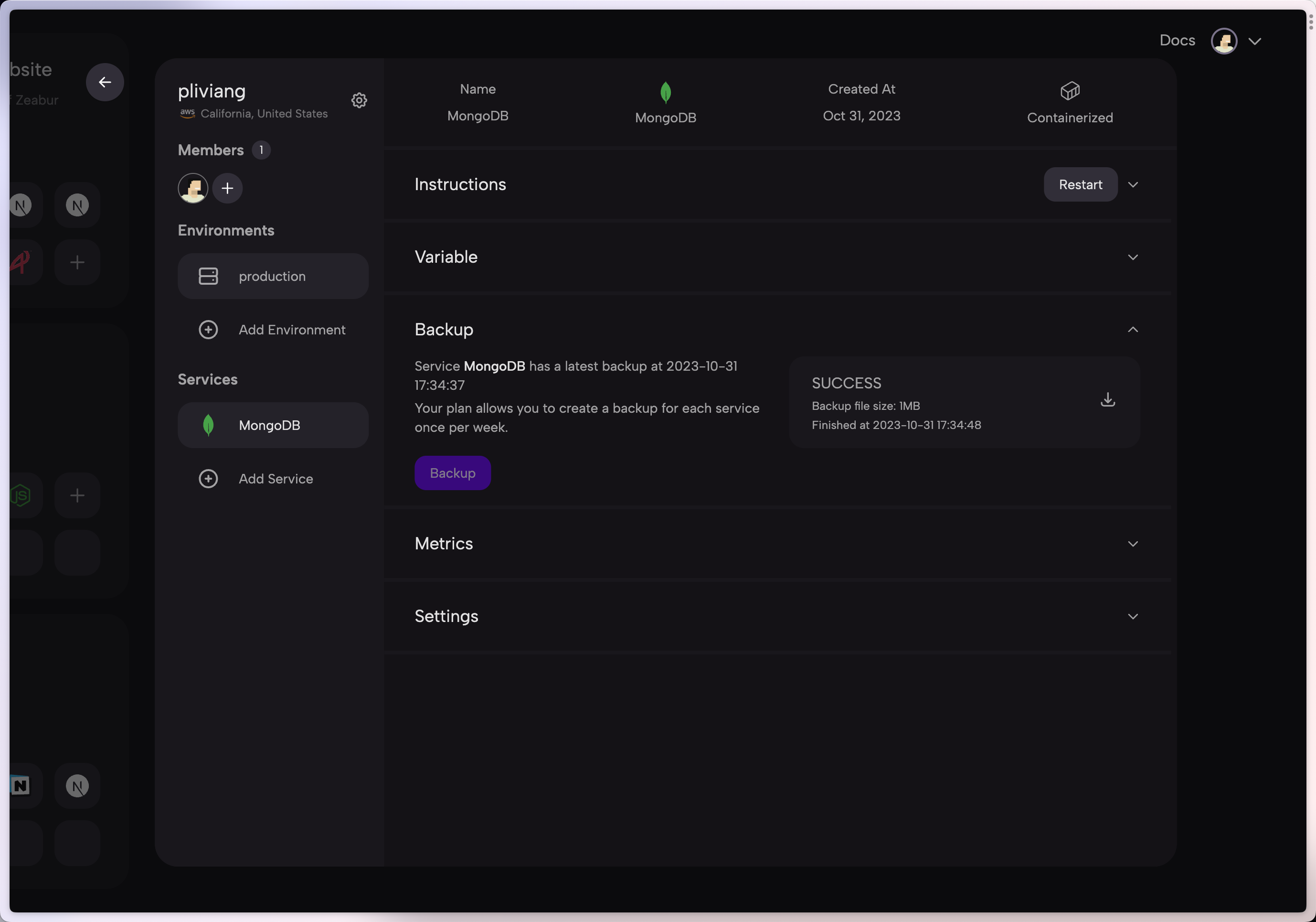Click the Containerized cube icon
The image size is (1316, 922).
point(1070,91)
